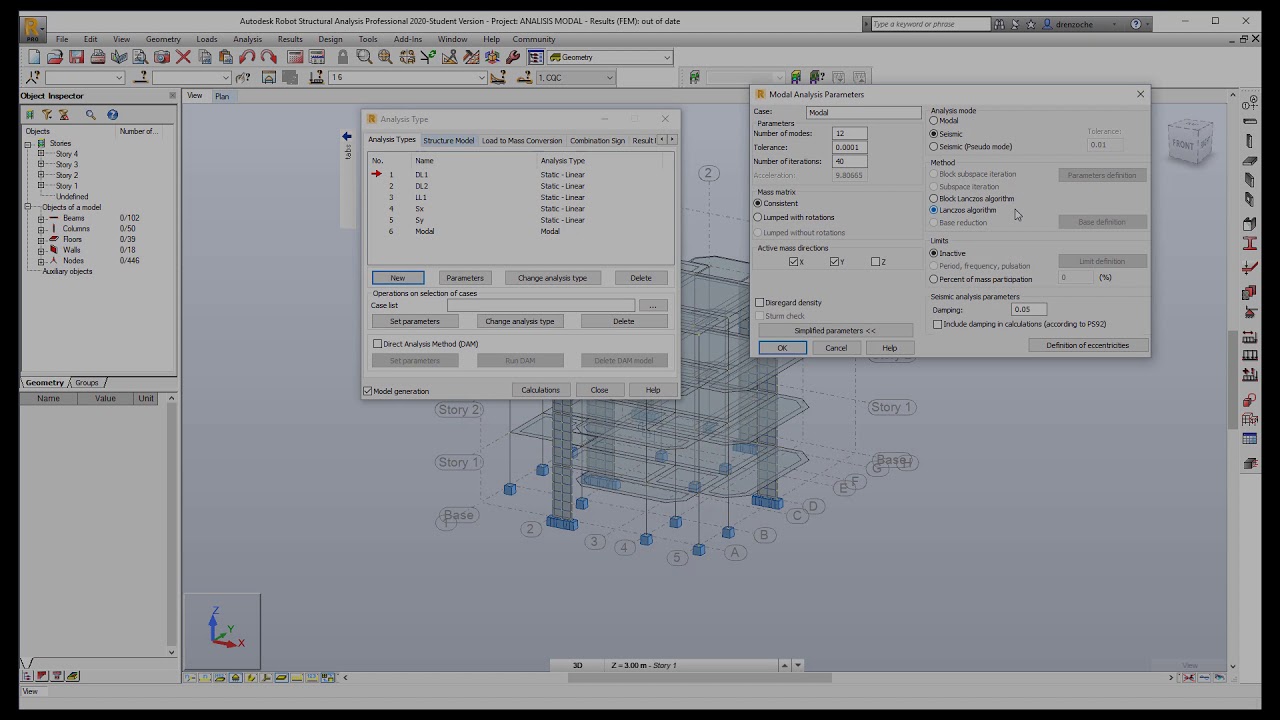Open the Loads menu
Image resolution: width=1280 pixels, height=720 pixels.
(207, 39)
